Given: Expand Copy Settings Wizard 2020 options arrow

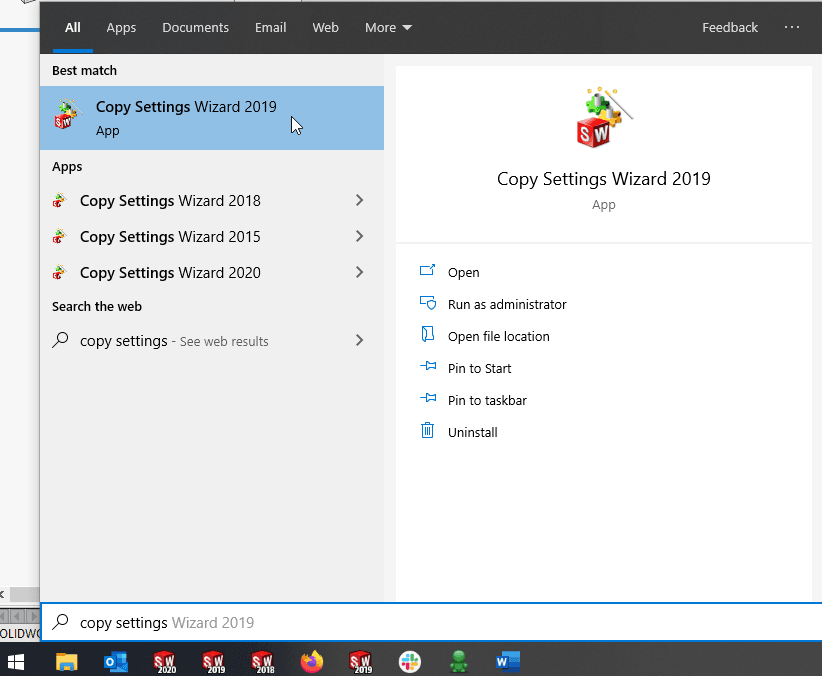Looking at the screenshot, I should pos(360,273).
